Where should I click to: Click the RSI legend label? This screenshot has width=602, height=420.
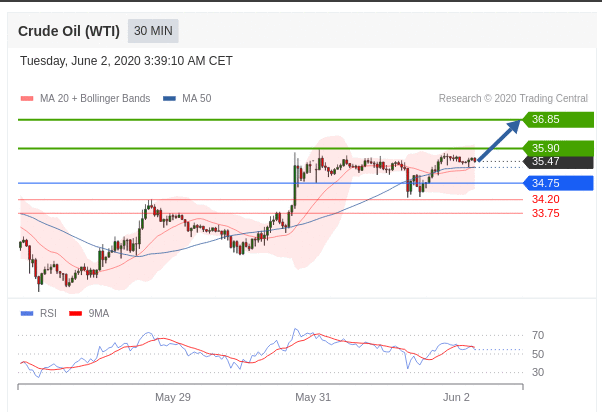pyautogui.click(x=48, y=314)
